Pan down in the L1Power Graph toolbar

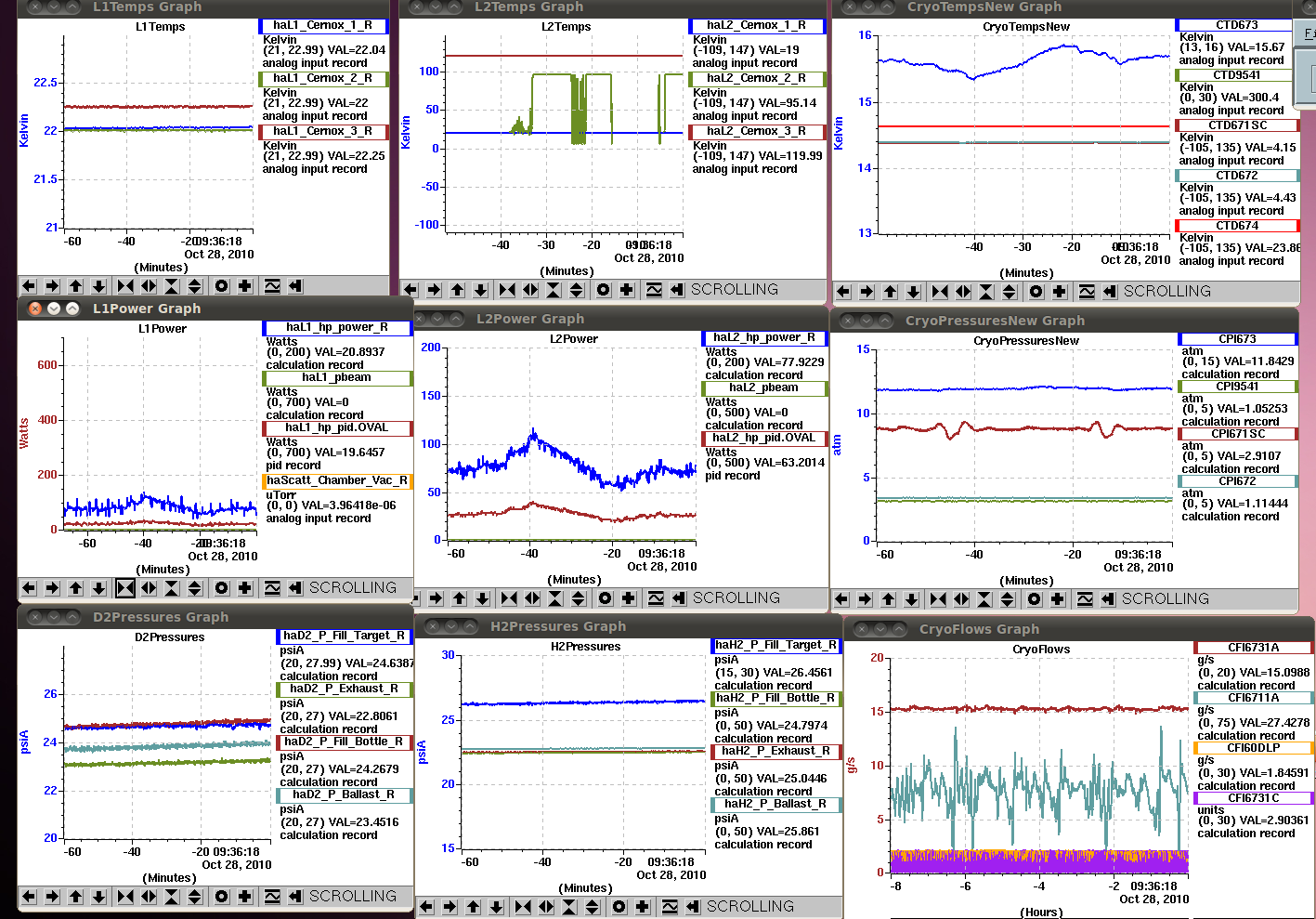pos(98,588)
